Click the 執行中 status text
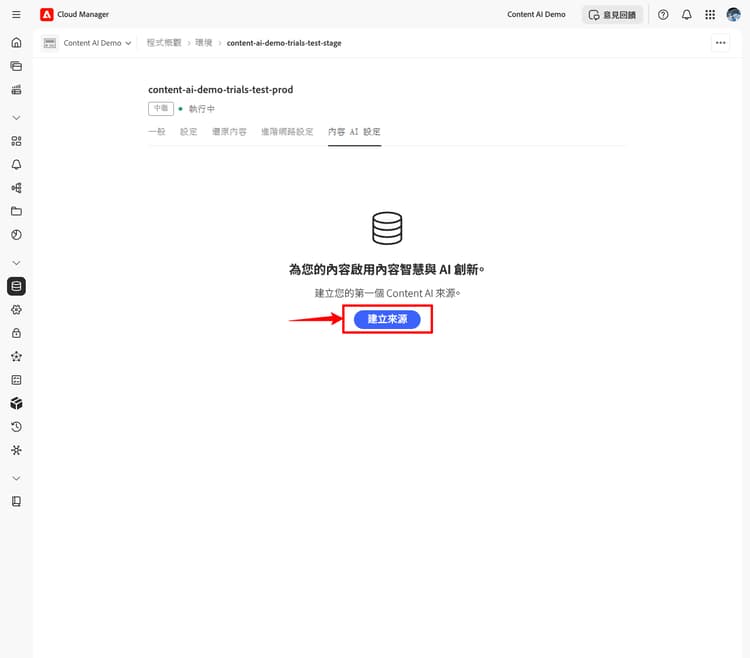This screenshot has width=750, height=658. [x=201, y=109]
